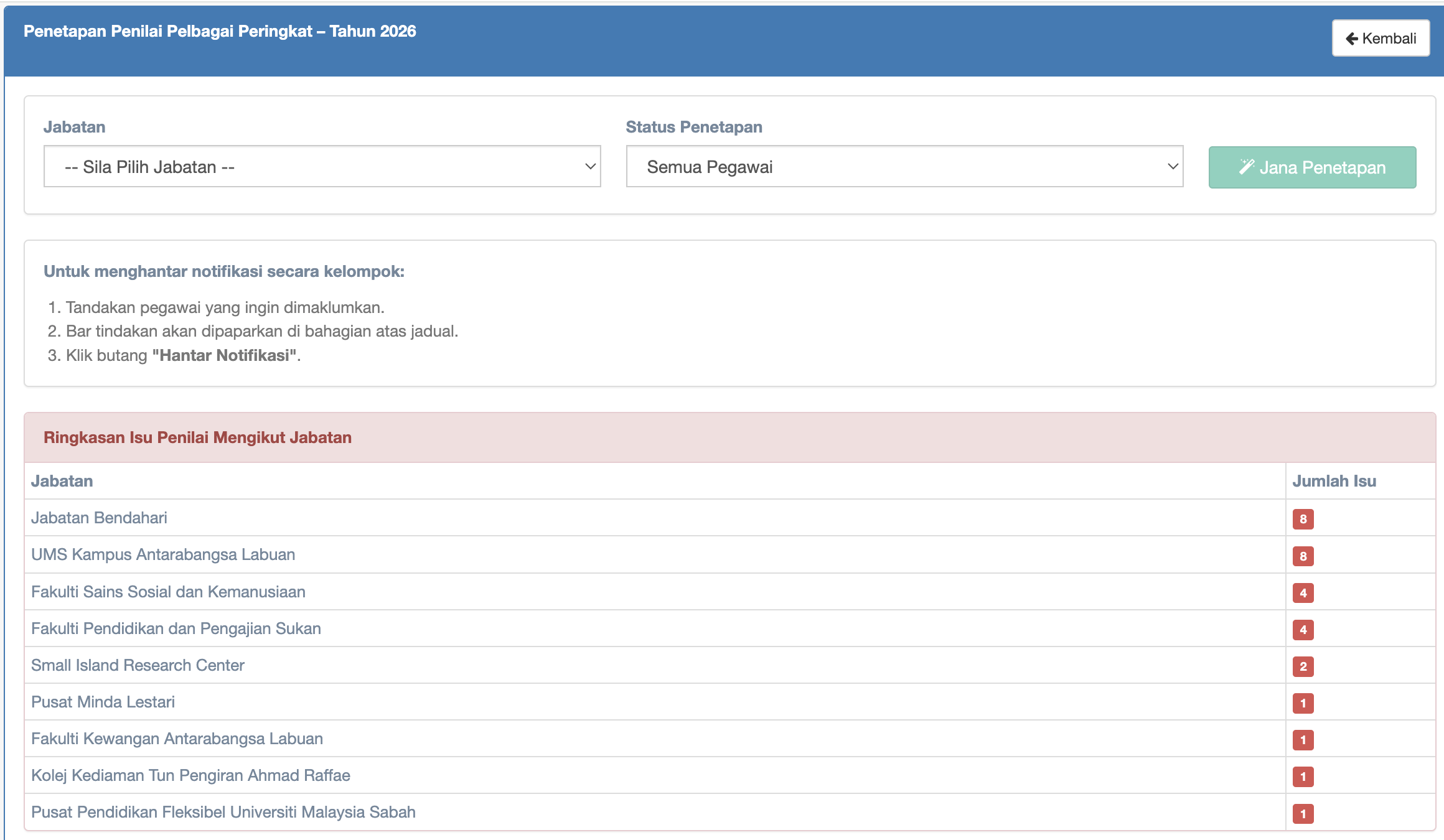Click the issue badge for Pusat Minda Lestari

coord(1303,703)
